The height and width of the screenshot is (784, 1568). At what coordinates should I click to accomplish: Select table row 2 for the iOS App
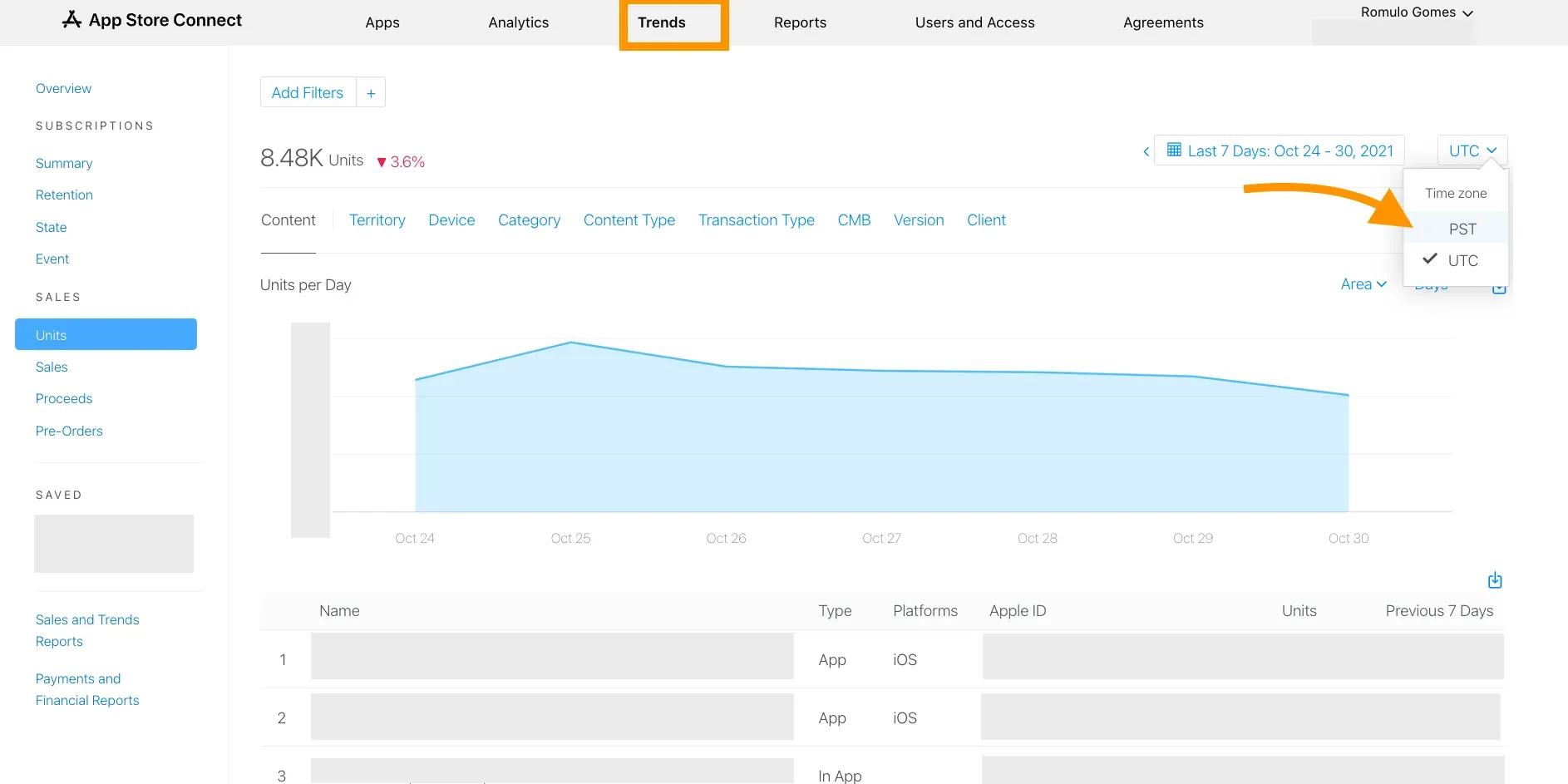[x=881, y=717]
